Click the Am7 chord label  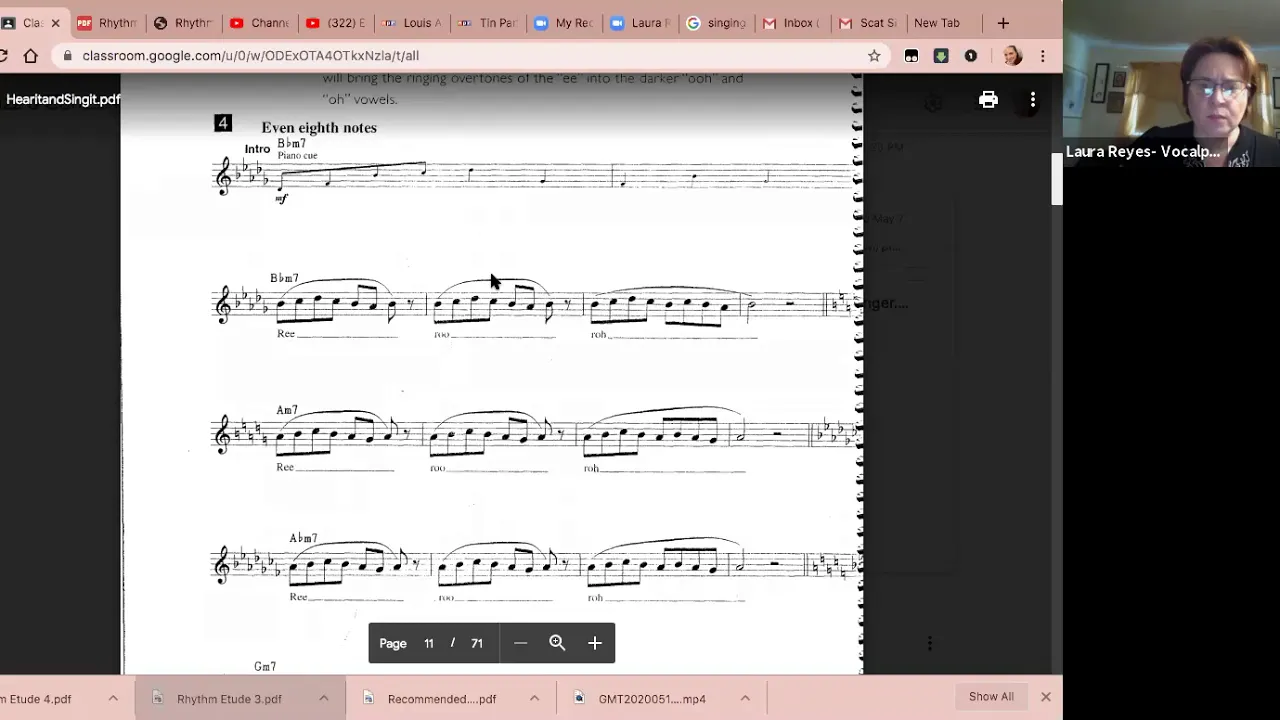coord(287,411)
